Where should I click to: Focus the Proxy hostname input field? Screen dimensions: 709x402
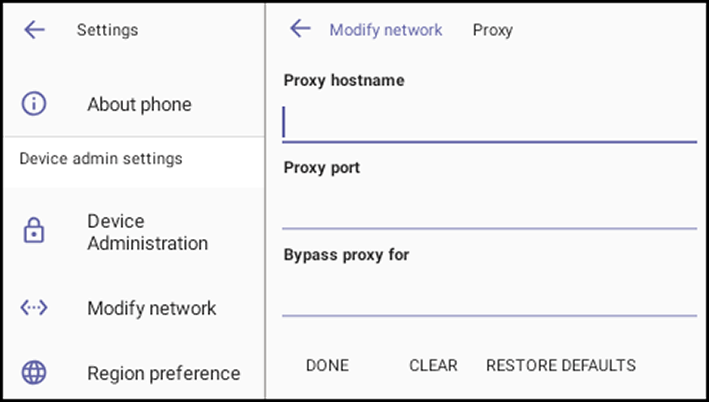point(489,123)
